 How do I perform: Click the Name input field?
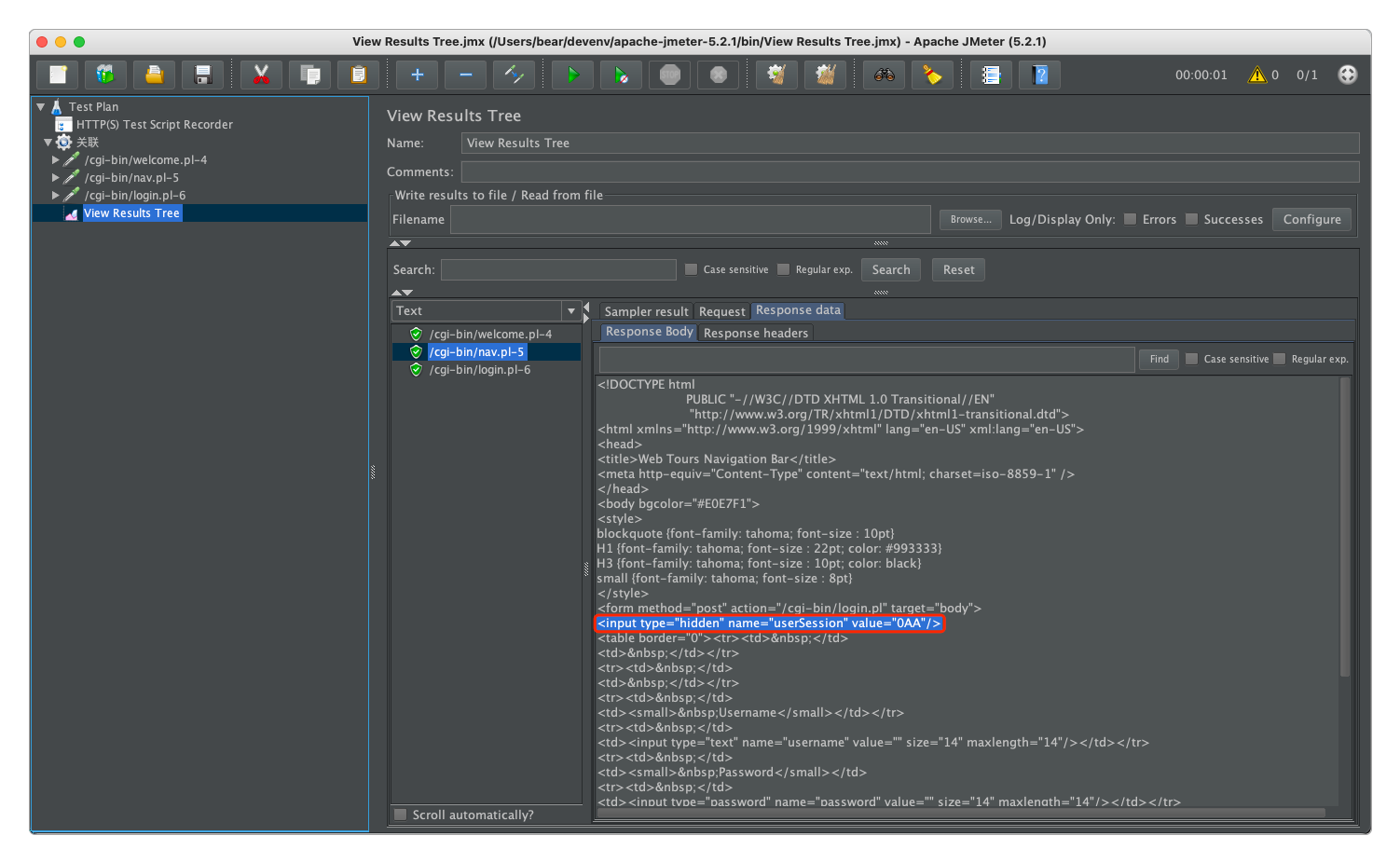(x=910, y=143)
